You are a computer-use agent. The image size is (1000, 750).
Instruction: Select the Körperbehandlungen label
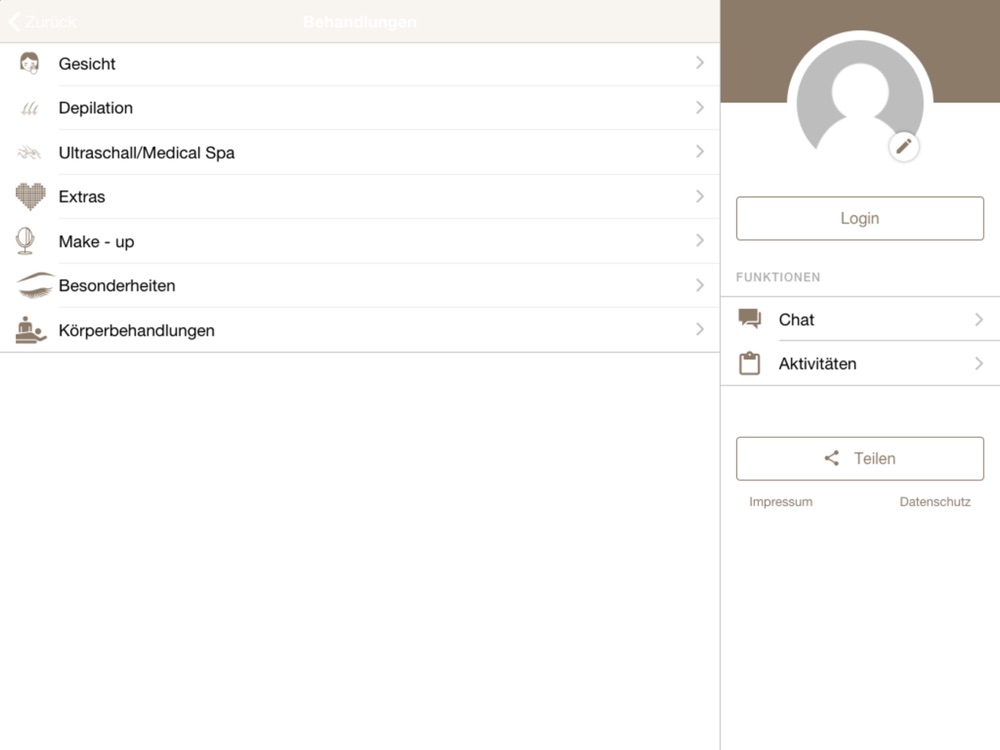coord(136,330)
